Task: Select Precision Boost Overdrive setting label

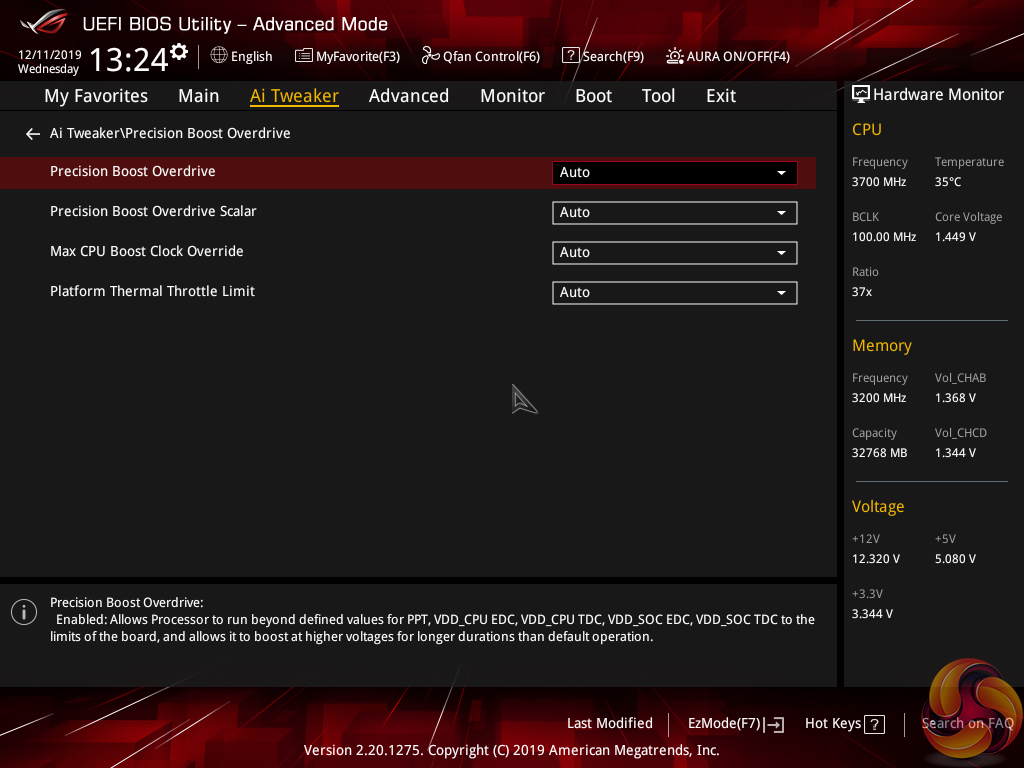Action: [x=133, y=171]
